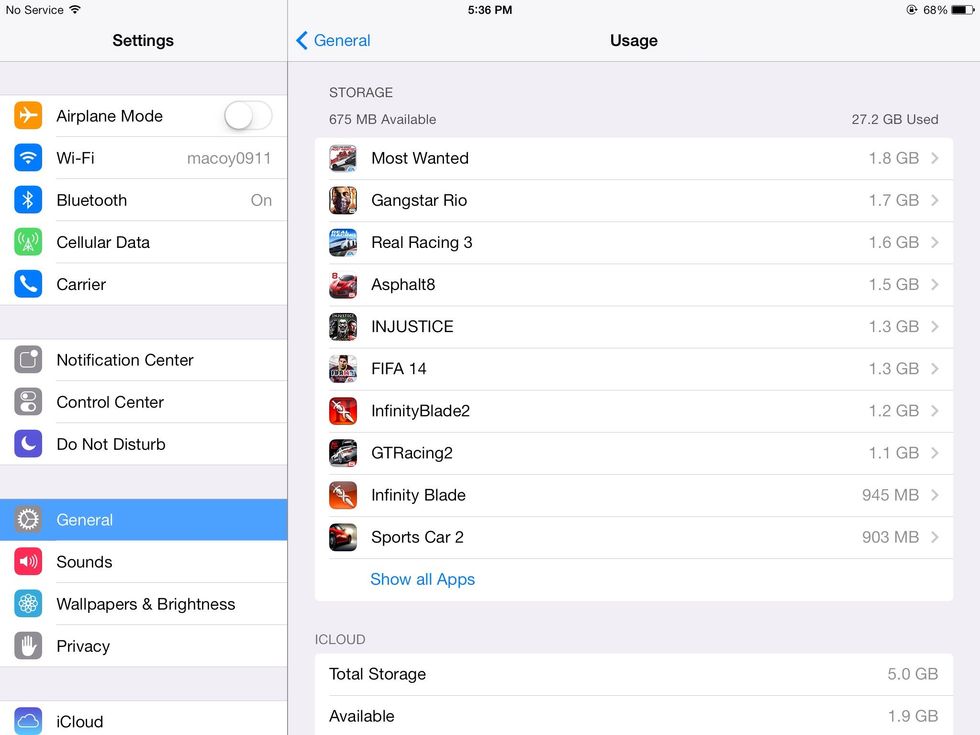Tap the Sounds speaker icon

pyautogui.click(x=27, y=562)
